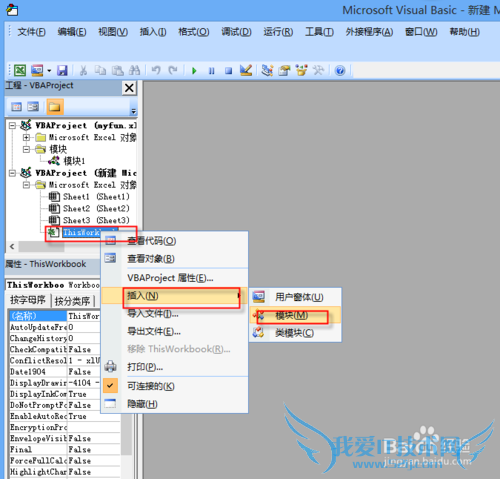Click the Insert UserForm toolbar icon
Image resolution: width=500 pixels, height=479 pixels.
[x=37, y=70]
